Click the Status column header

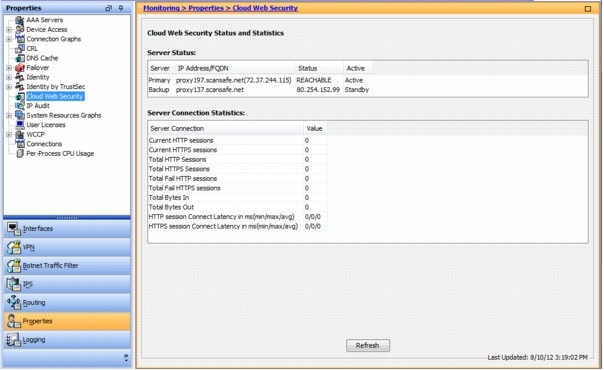[319, 68]
